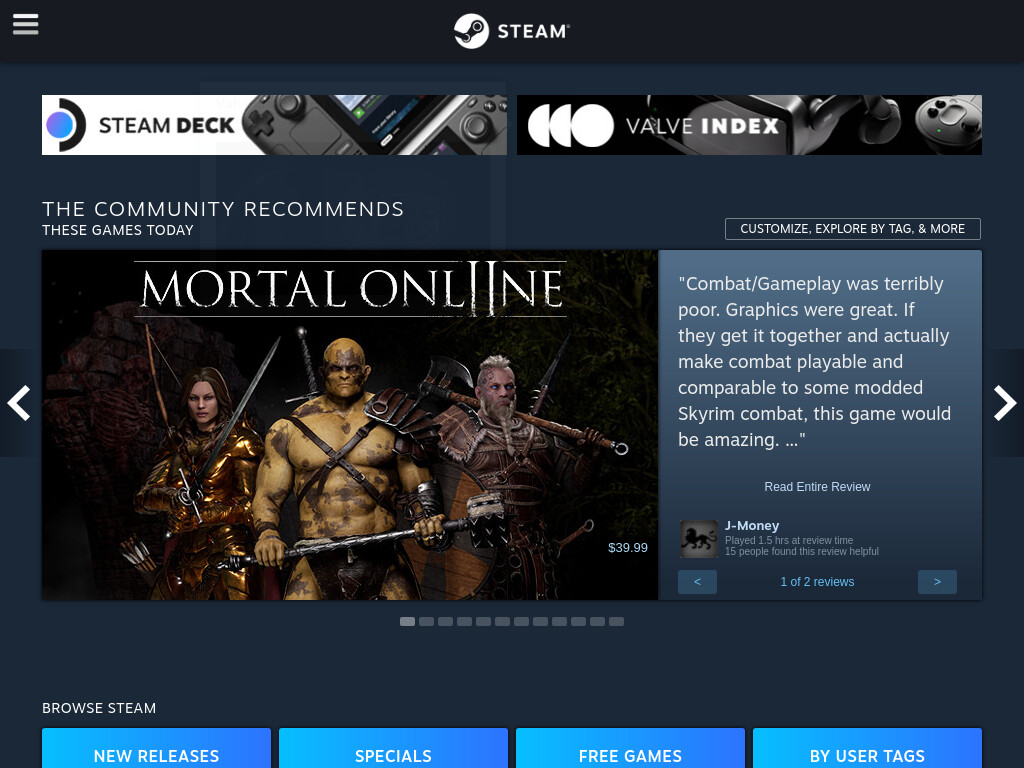This screenshot has height=768, width=1024.
Task: Open J-Money profile name link
Action: click(x=752, y=526)
